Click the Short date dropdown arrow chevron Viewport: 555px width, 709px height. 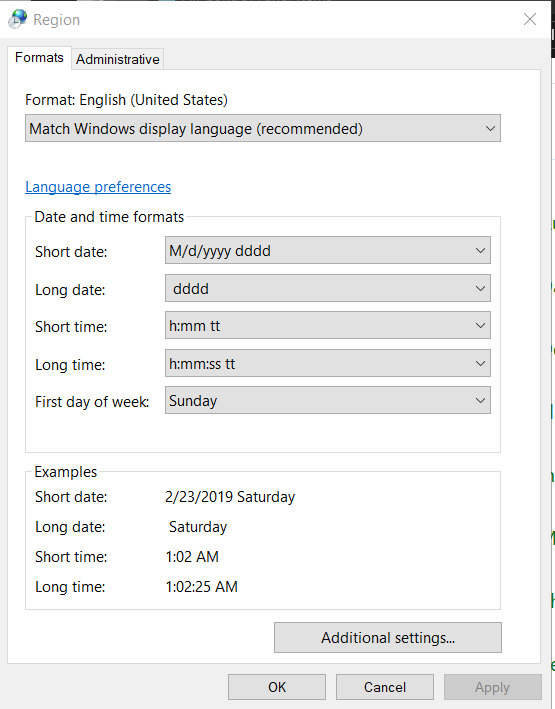(x=480, y=251)
